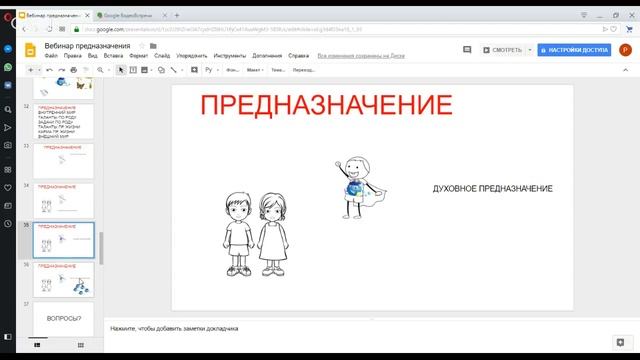Open the Google account avatar
Viewport: 640px width, 360px height.
[625, 50]
